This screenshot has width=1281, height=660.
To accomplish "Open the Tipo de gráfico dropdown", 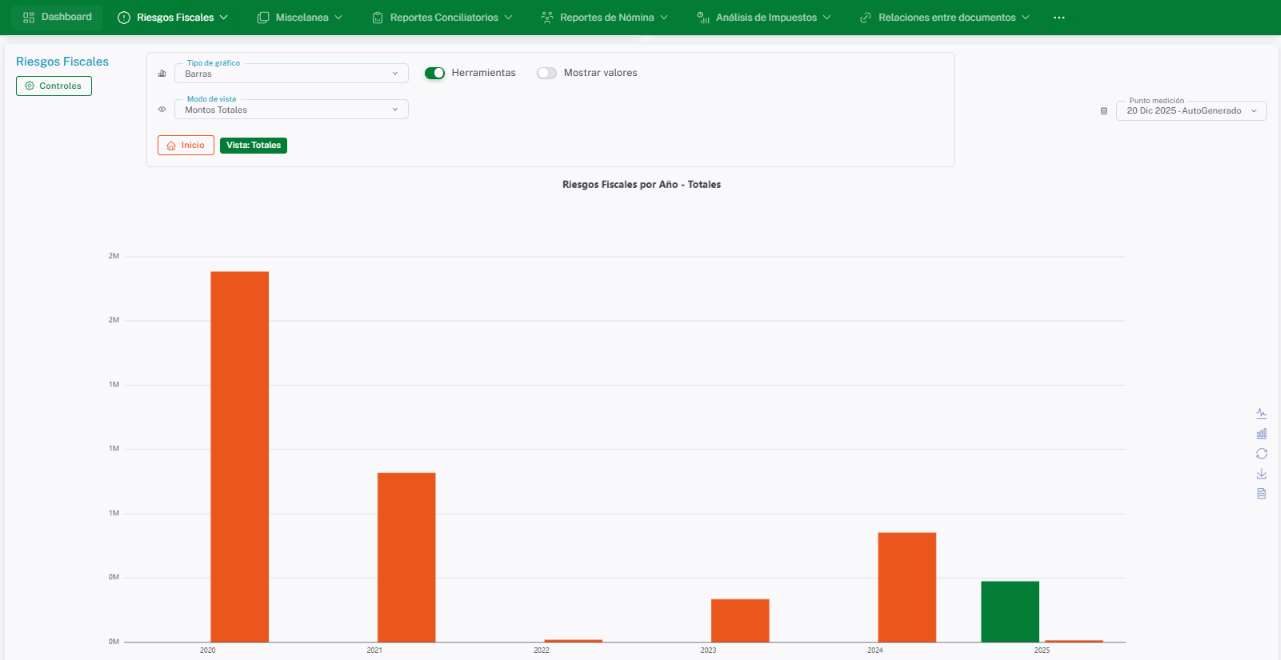I will pyautogui.click(x=291, y=73).
